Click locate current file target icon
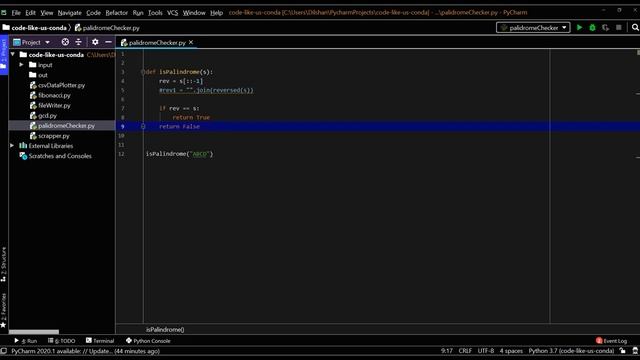 65,42
